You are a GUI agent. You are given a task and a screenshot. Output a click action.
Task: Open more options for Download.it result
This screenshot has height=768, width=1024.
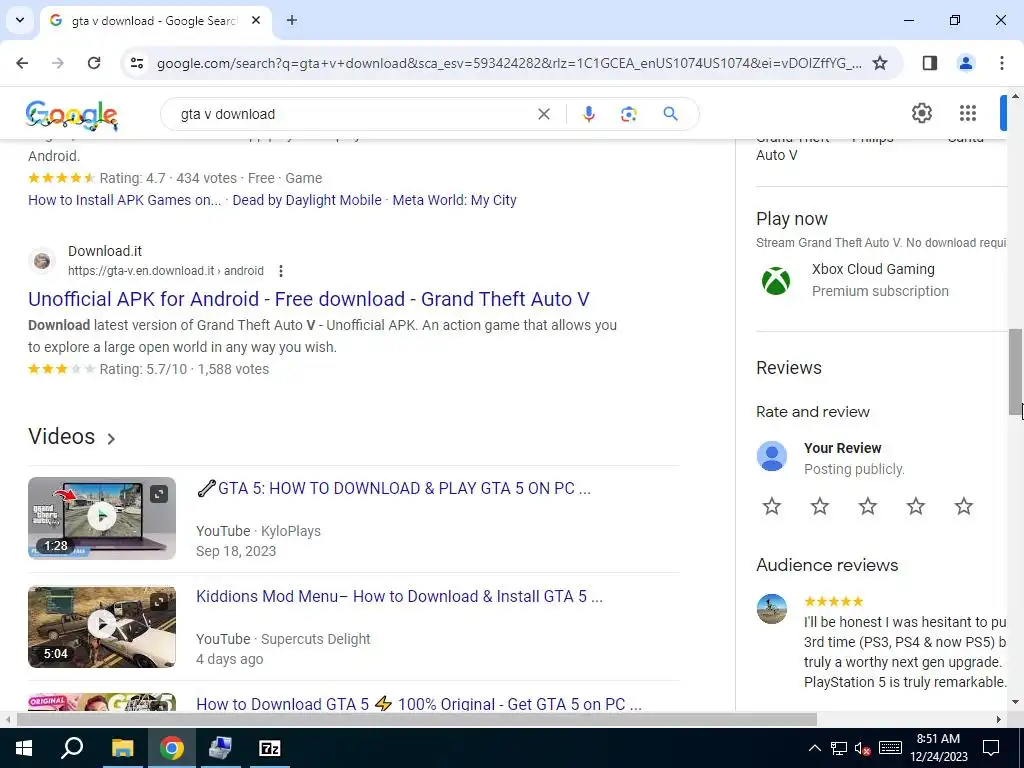(280, 270)
